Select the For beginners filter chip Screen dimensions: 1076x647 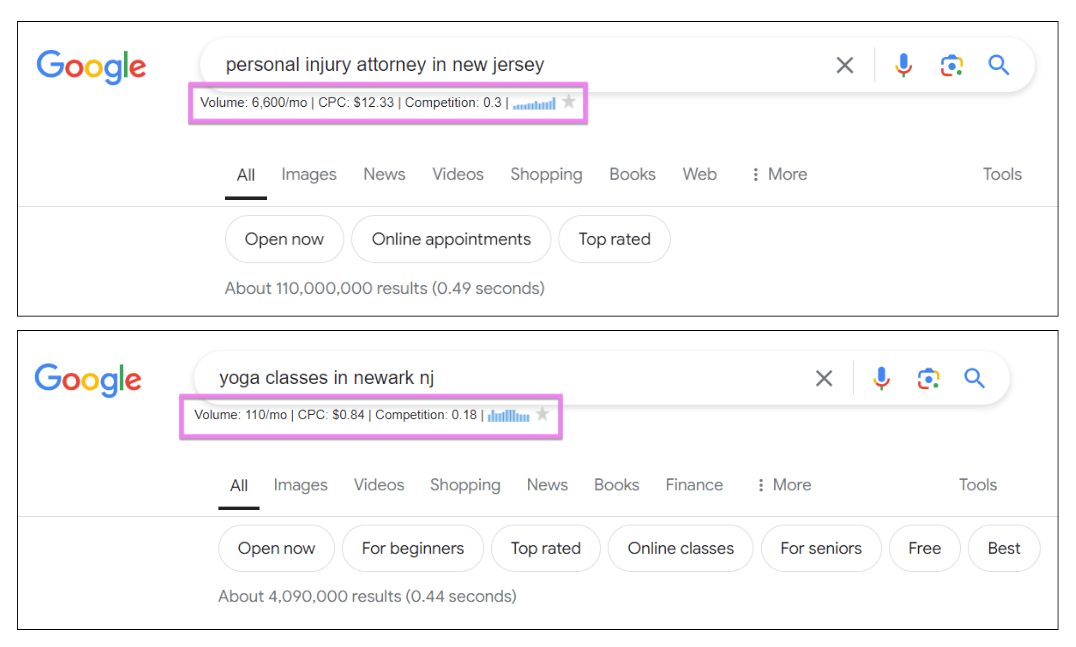pyautogui.click(x=413, y=549)
